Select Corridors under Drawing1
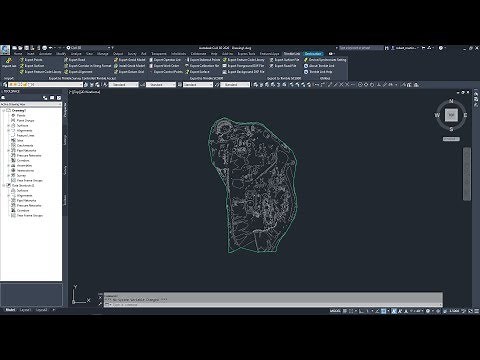Image resolution: width=480 pixels, height=360 pixels. [x=23, y=160]
